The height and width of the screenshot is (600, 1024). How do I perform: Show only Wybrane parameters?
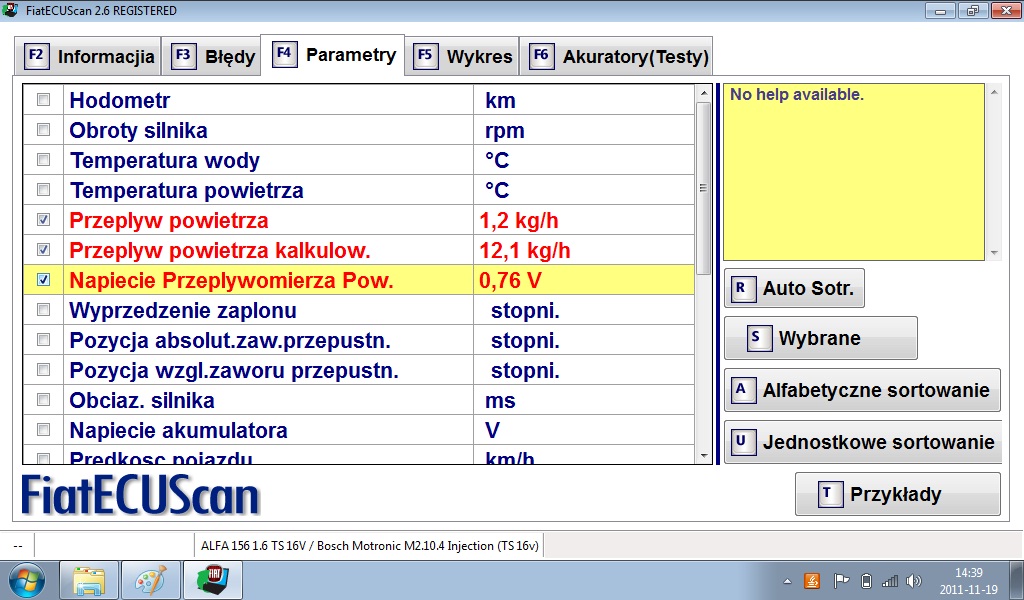click(821, 338)
